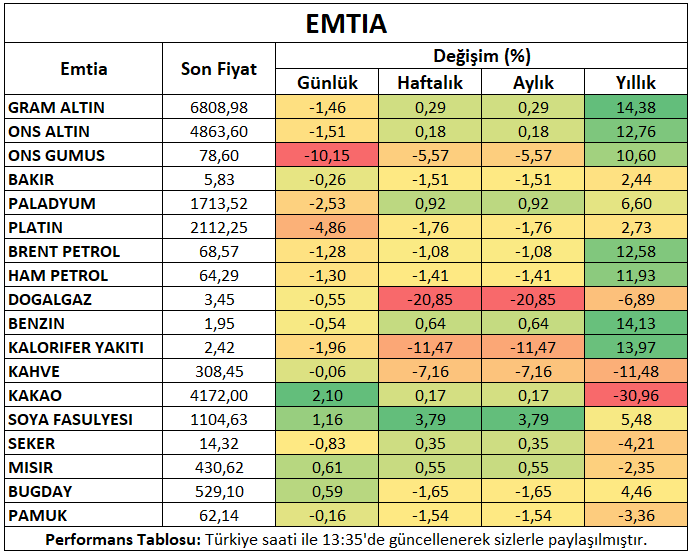Viewport: 692px width, 555px height.
Task: Select DOGALGAZ weekly cell showing -20,85
Action: [430, 299]
